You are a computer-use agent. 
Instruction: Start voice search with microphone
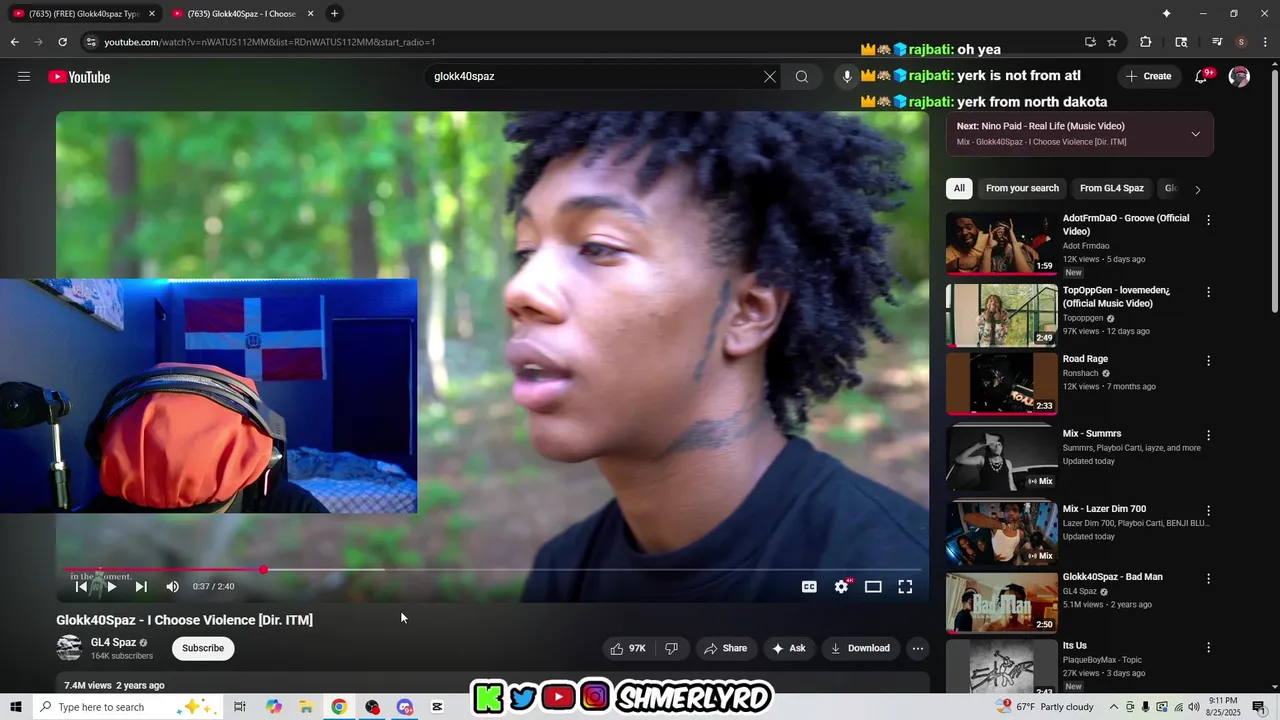coord(847,77)
